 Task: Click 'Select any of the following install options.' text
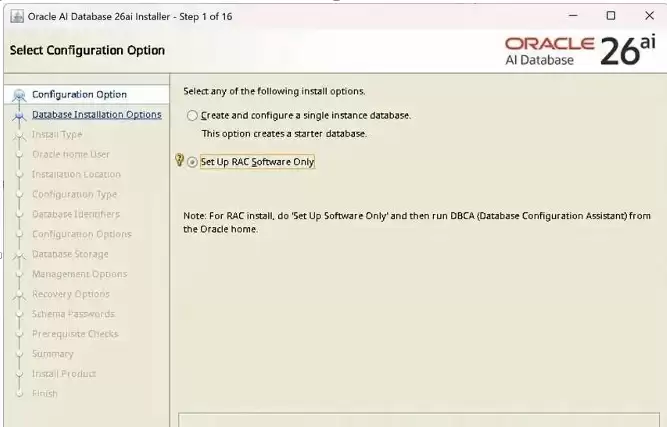coord(274,91)
